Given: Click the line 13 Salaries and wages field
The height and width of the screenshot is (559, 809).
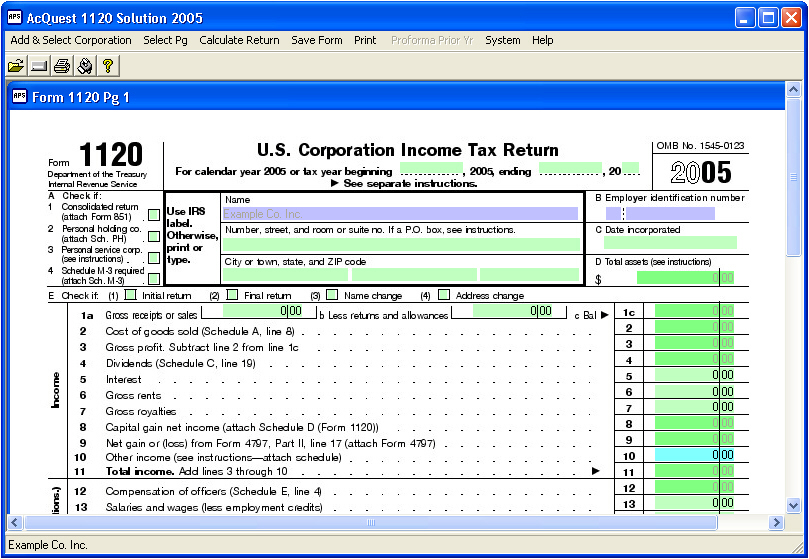Looking at the screenshot, I should (694, 503).
